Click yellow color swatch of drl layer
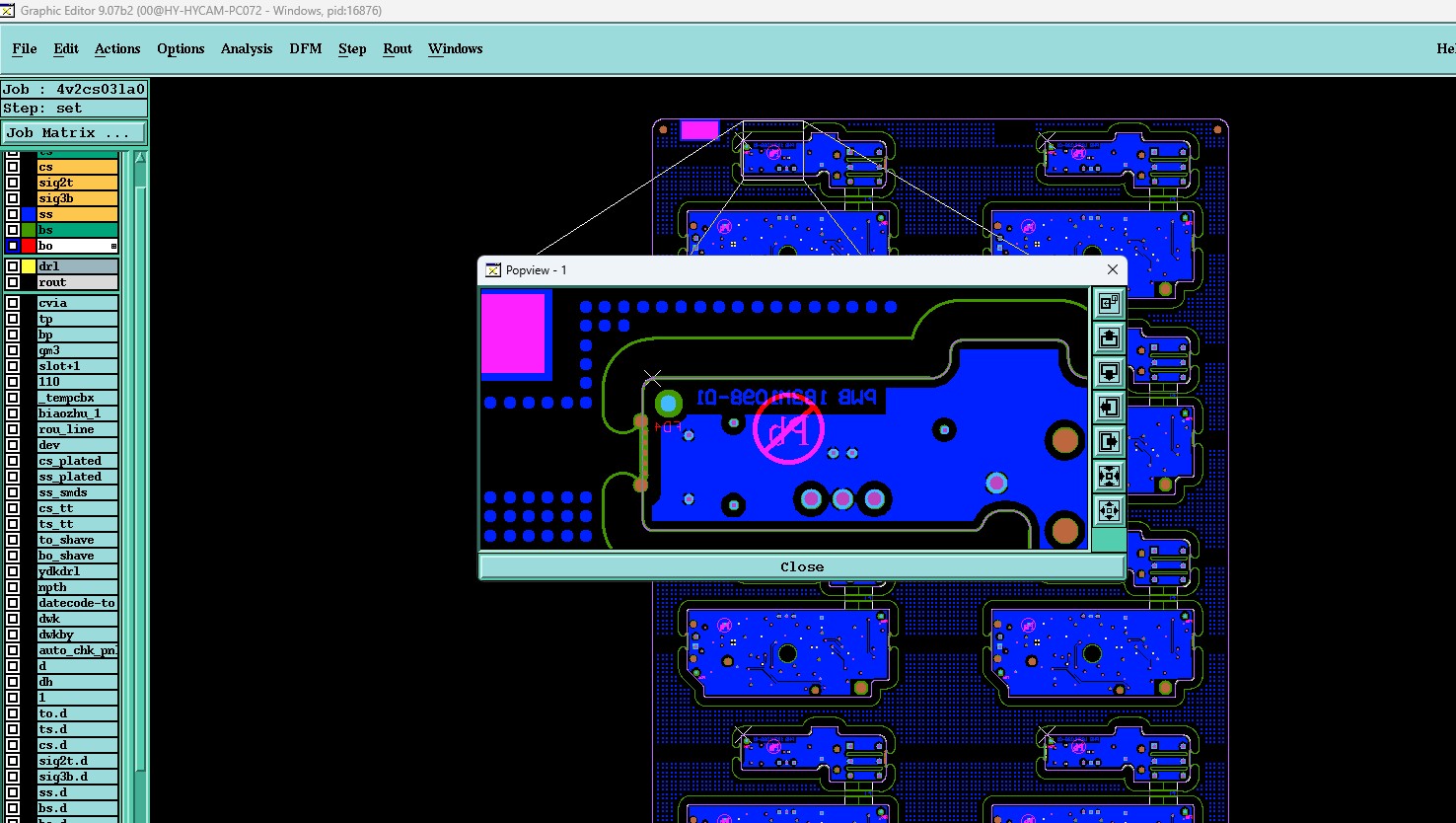 pos(29,266)
